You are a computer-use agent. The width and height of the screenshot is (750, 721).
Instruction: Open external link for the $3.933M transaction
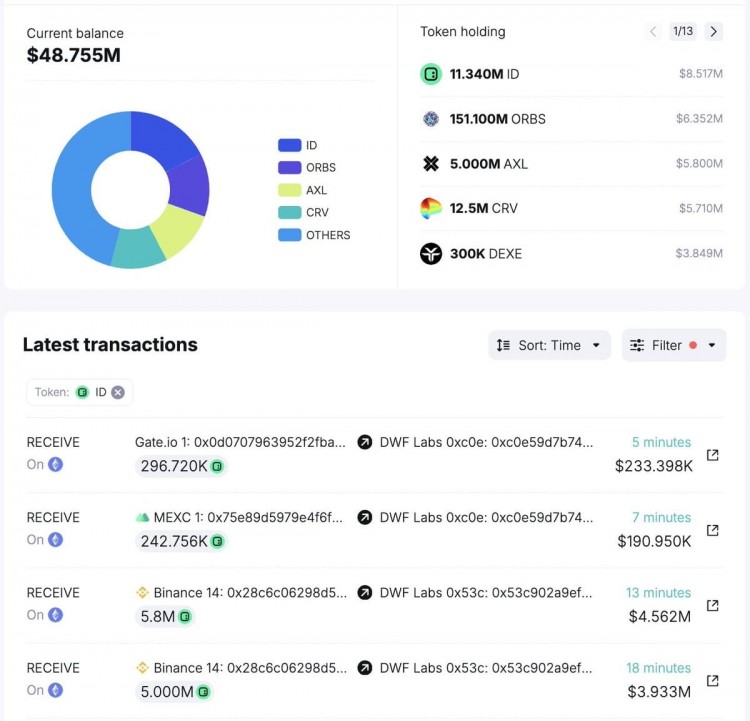712,680
